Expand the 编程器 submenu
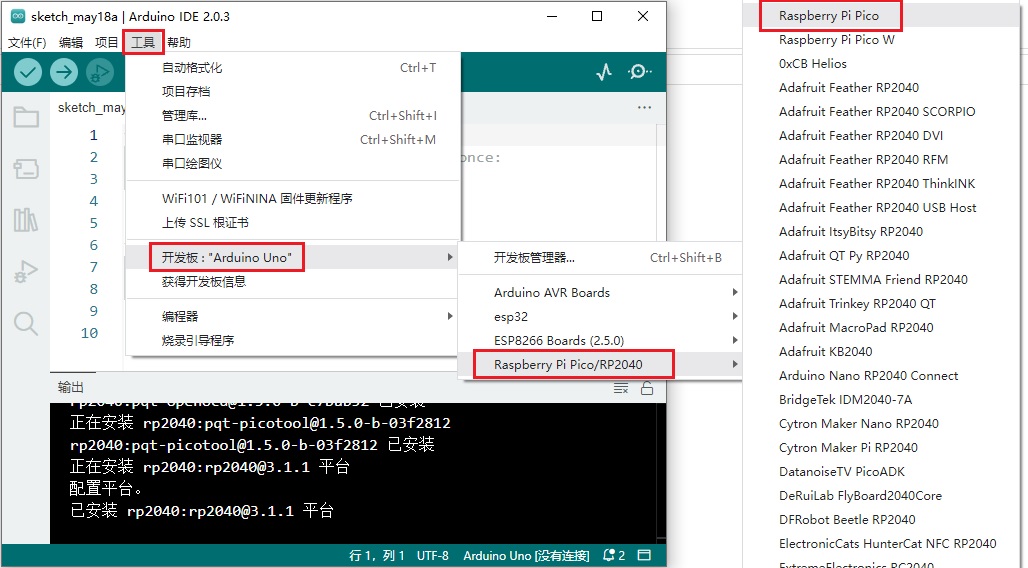This screenshot has width=1028, height=568. 293,316
